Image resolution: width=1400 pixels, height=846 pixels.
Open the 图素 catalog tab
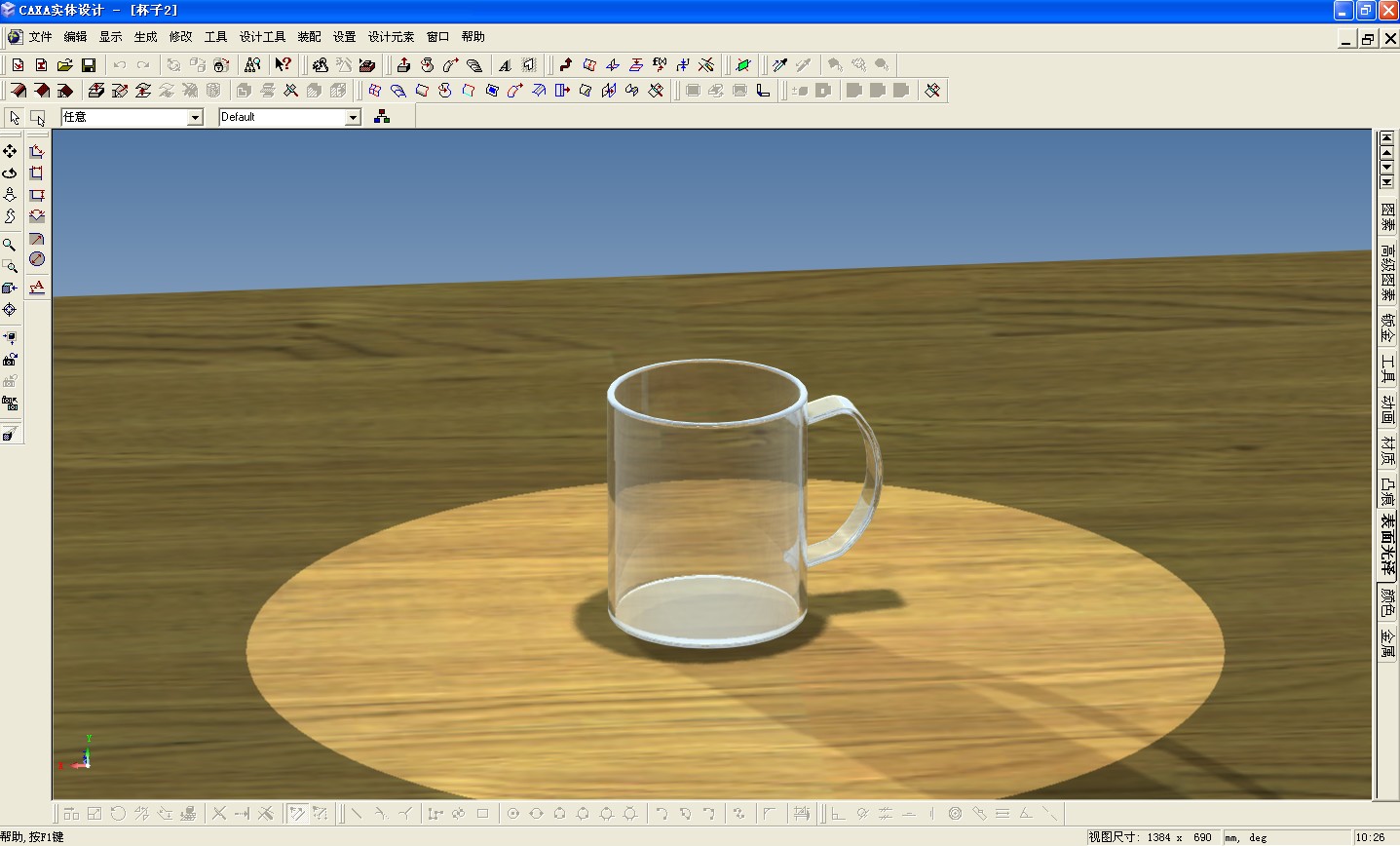(x=1387, y=217)
